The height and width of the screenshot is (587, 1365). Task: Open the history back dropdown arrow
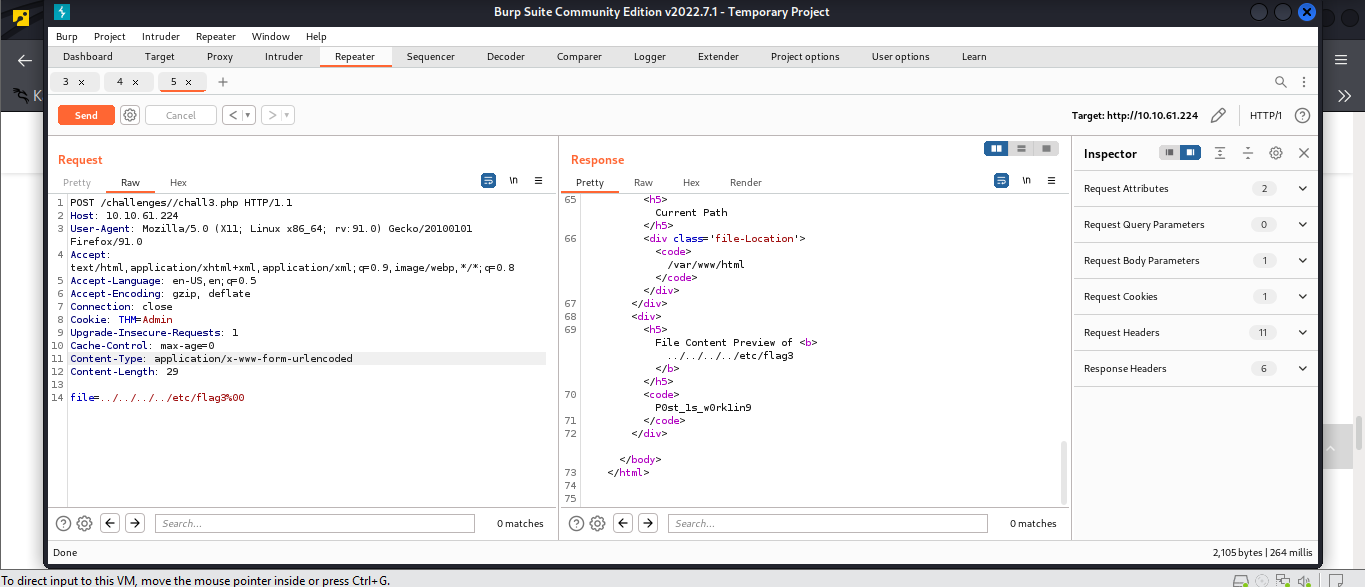[248, 115]
